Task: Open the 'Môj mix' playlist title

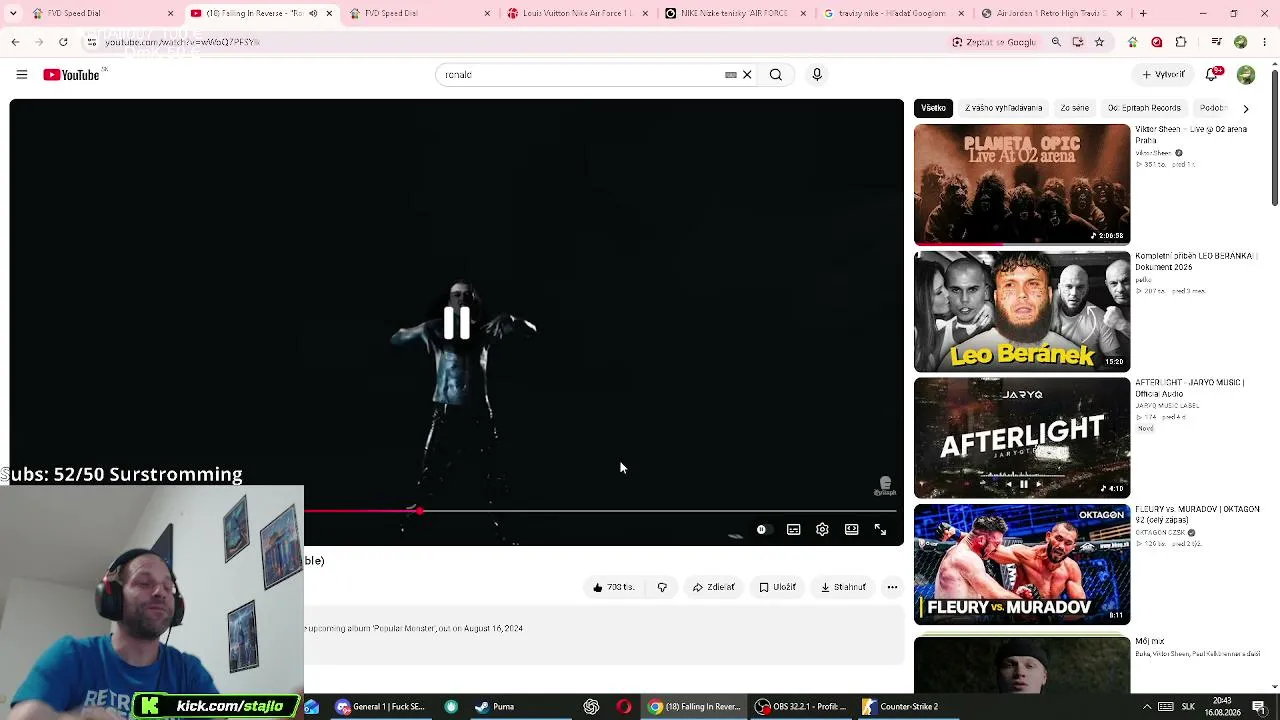Action: pos(1150,641)
